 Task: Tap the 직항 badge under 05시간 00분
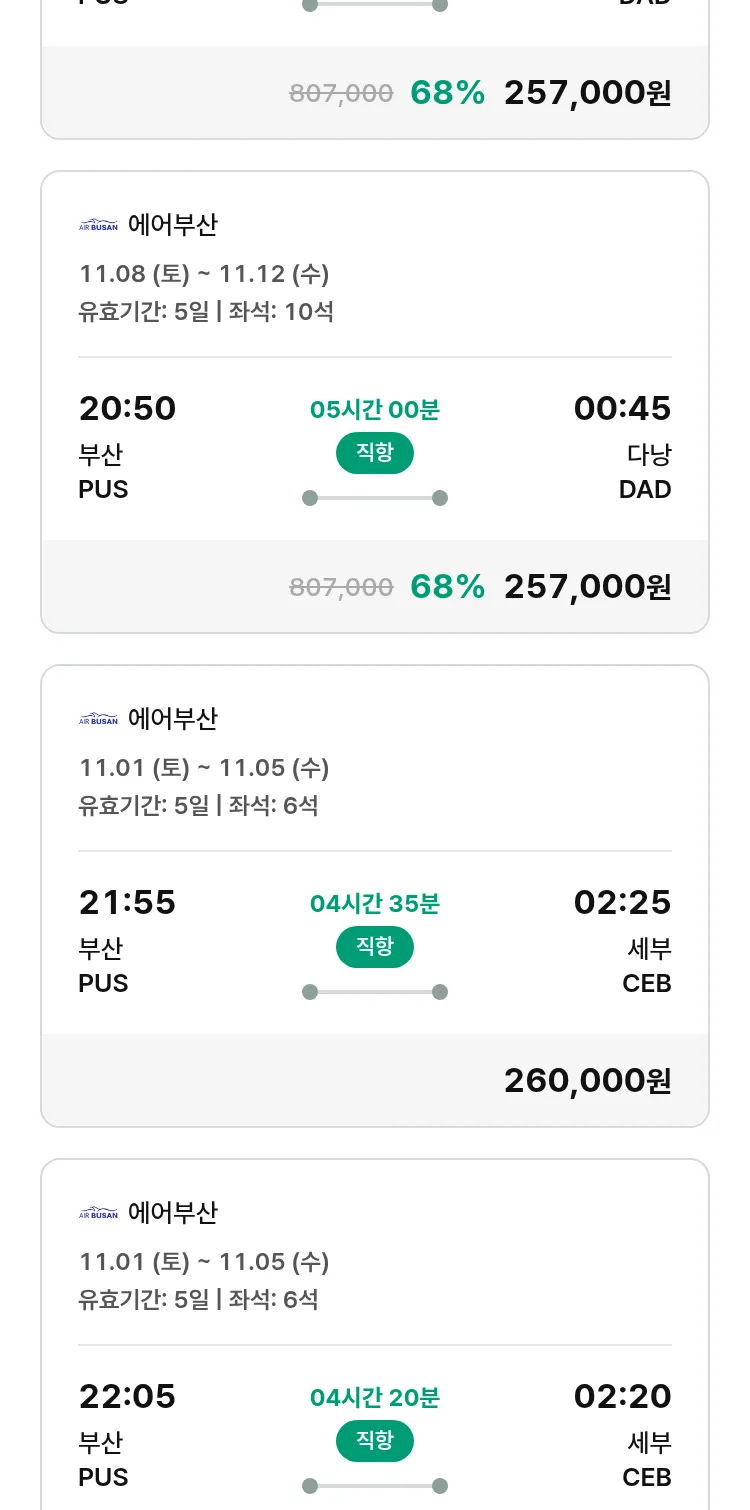coord(375,453)
